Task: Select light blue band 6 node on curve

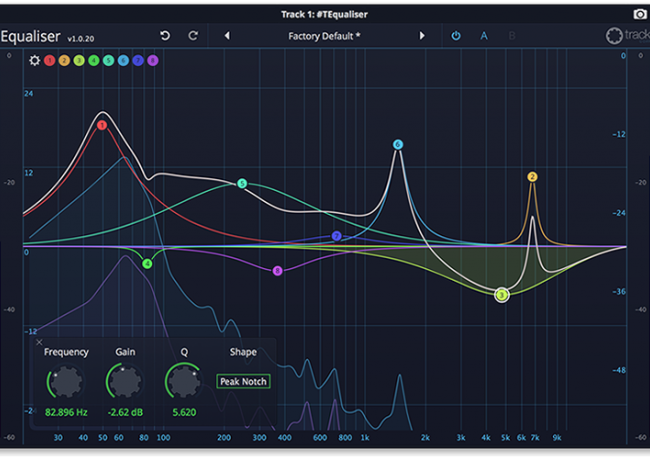Action: point(398,144)
